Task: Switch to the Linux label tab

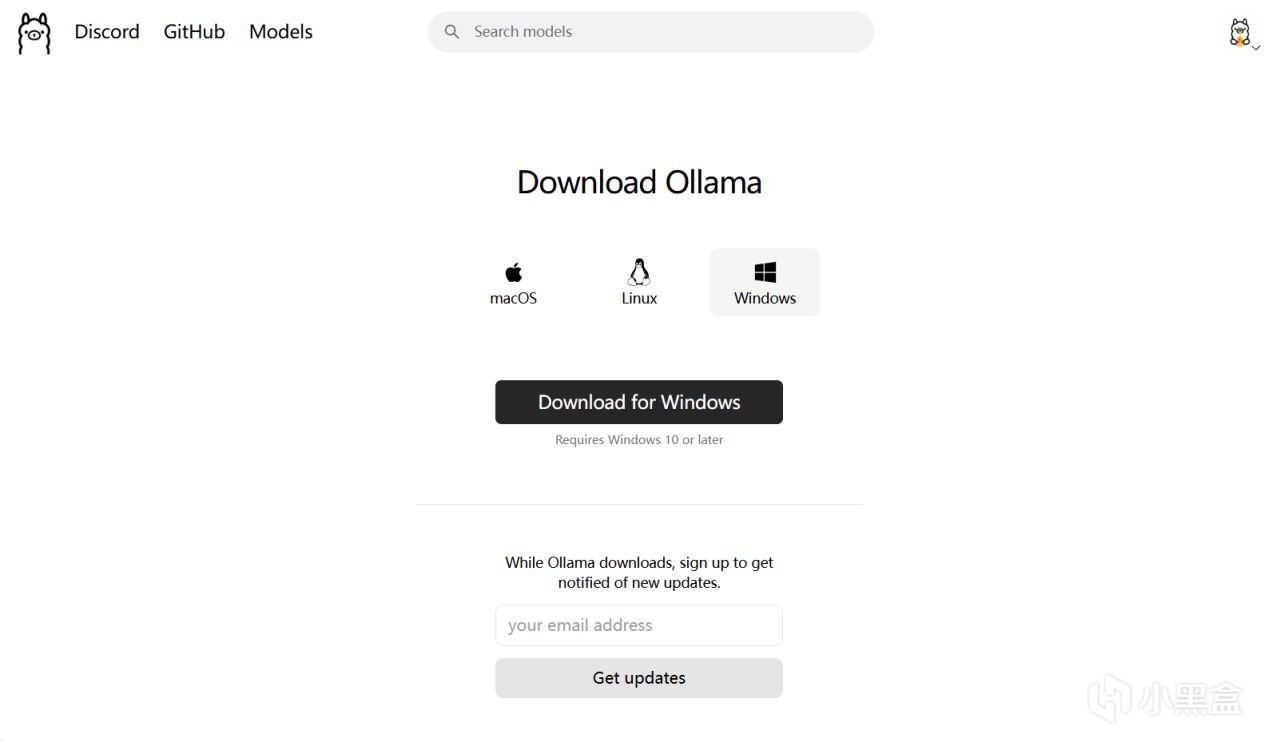Action: pyautogui.click(x=639, y=298)
